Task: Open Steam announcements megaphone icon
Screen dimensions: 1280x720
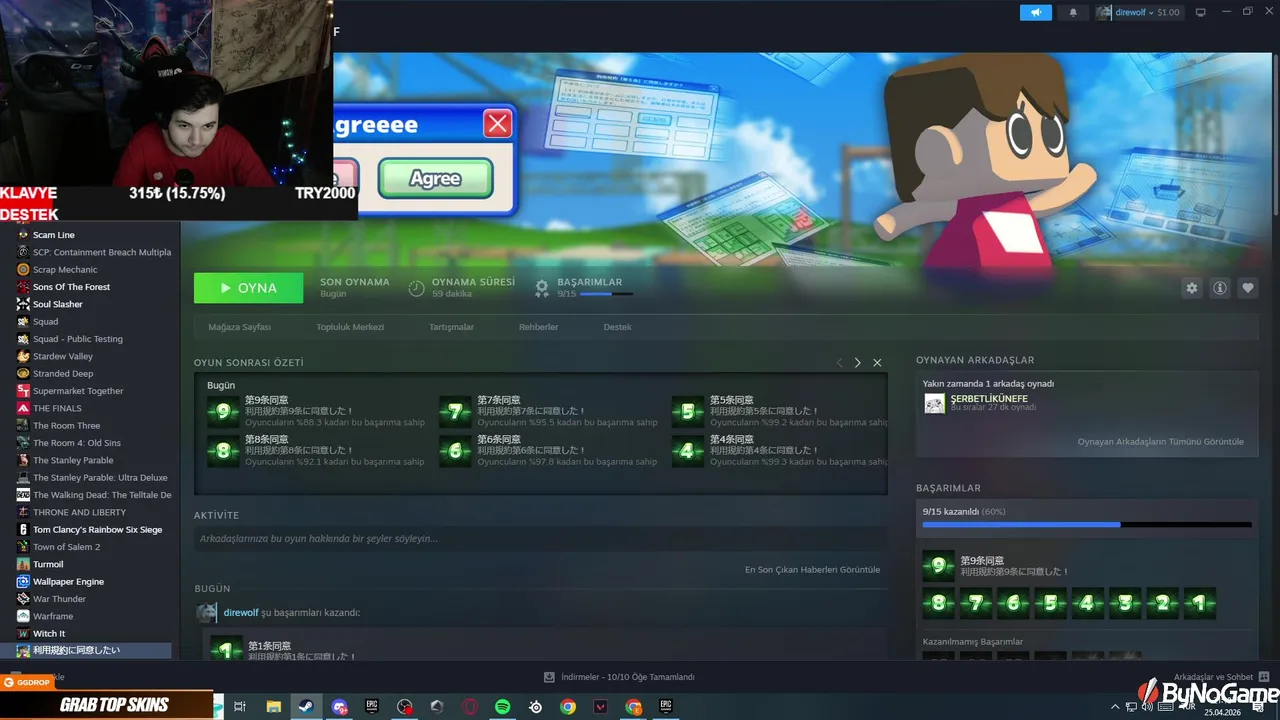Action: pos(1036,12)
